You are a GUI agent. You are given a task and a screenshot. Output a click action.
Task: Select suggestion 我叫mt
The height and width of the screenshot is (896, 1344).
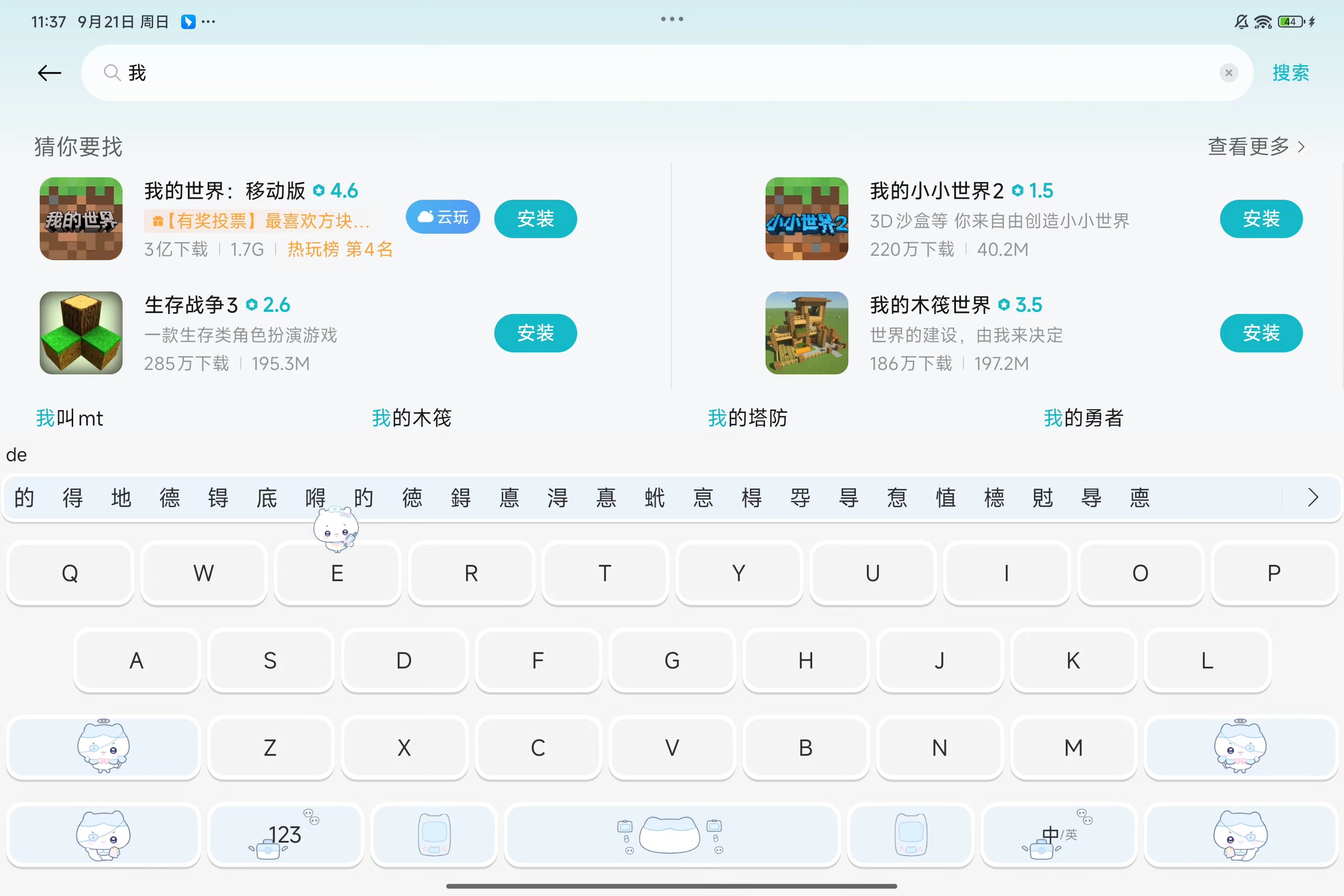point(70,418)
